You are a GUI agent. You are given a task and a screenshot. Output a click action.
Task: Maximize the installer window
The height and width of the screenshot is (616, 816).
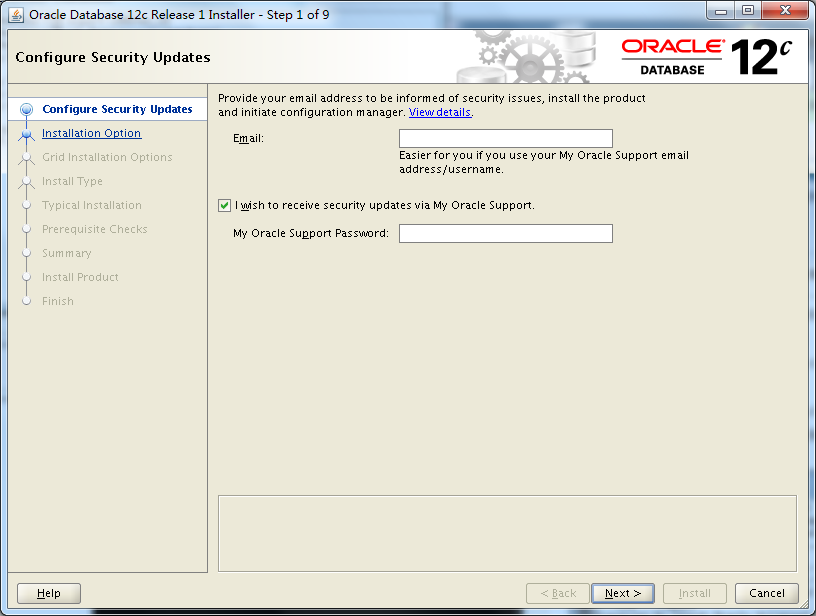point(748,11)
